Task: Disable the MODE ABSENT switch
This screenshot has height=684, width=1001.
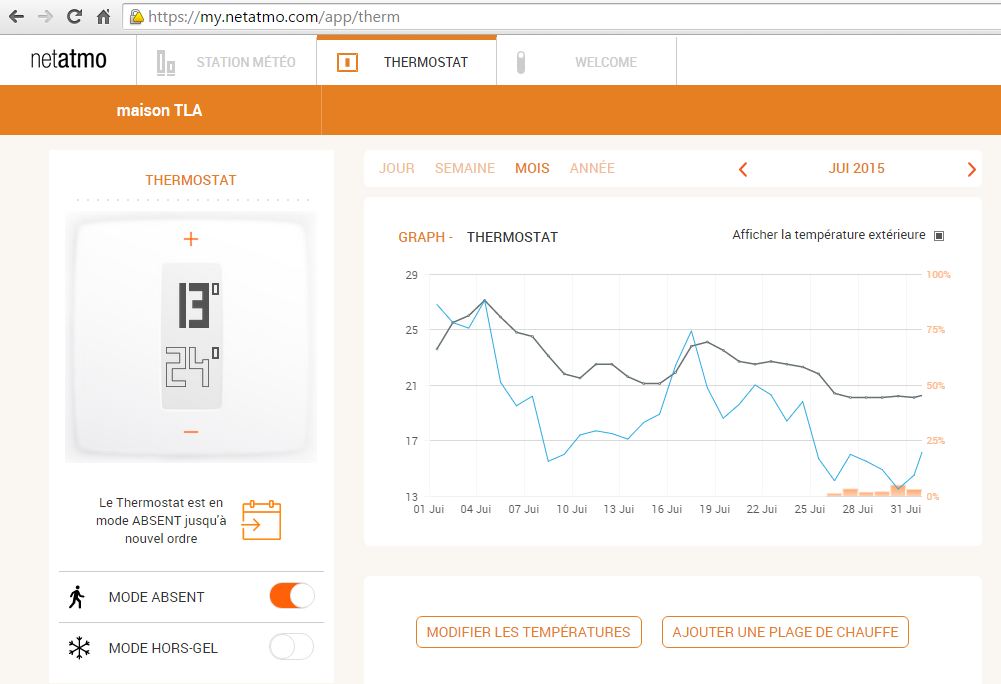Action: (292, 595)
